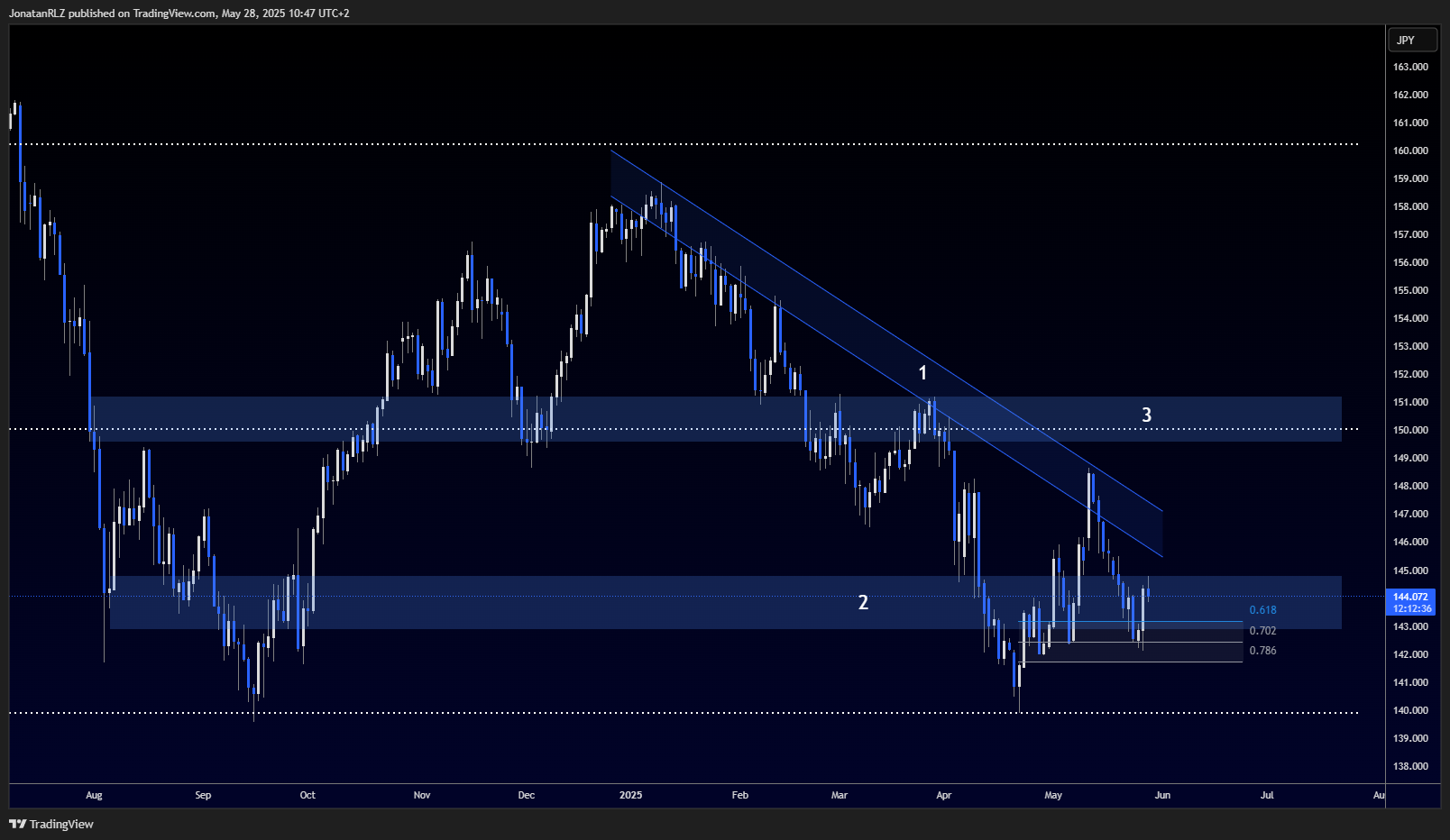Click the Jun label on time axis

[1162, 795]
